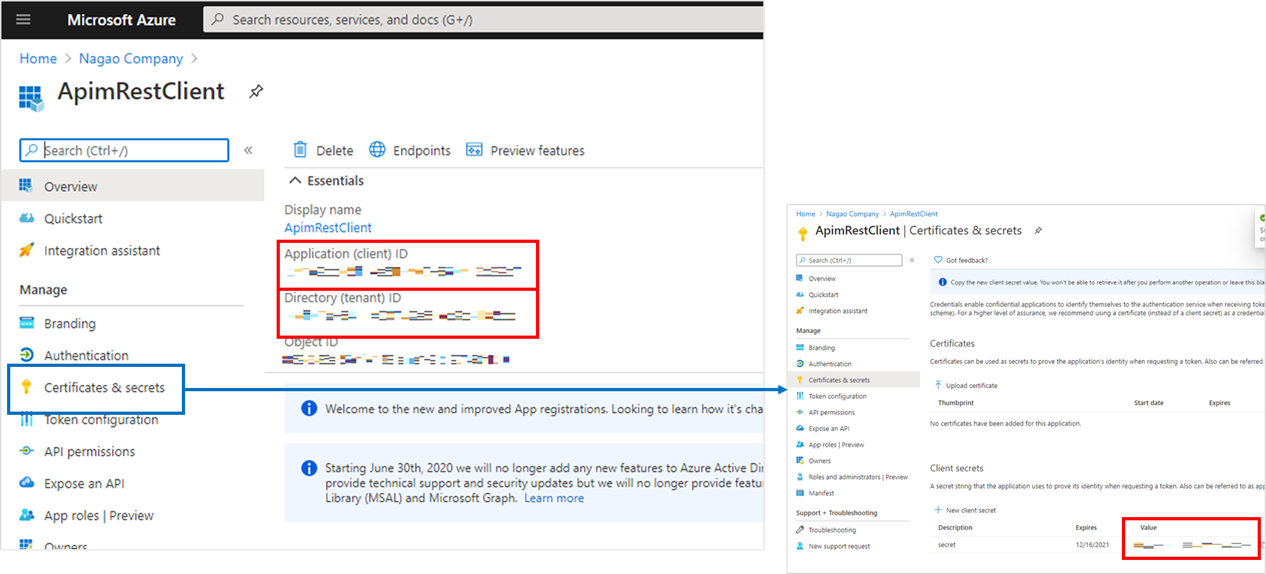Collapse the Essentials section
This screenshot has height=574, width=1266.
pyautogui.click(x=326, y=181)
